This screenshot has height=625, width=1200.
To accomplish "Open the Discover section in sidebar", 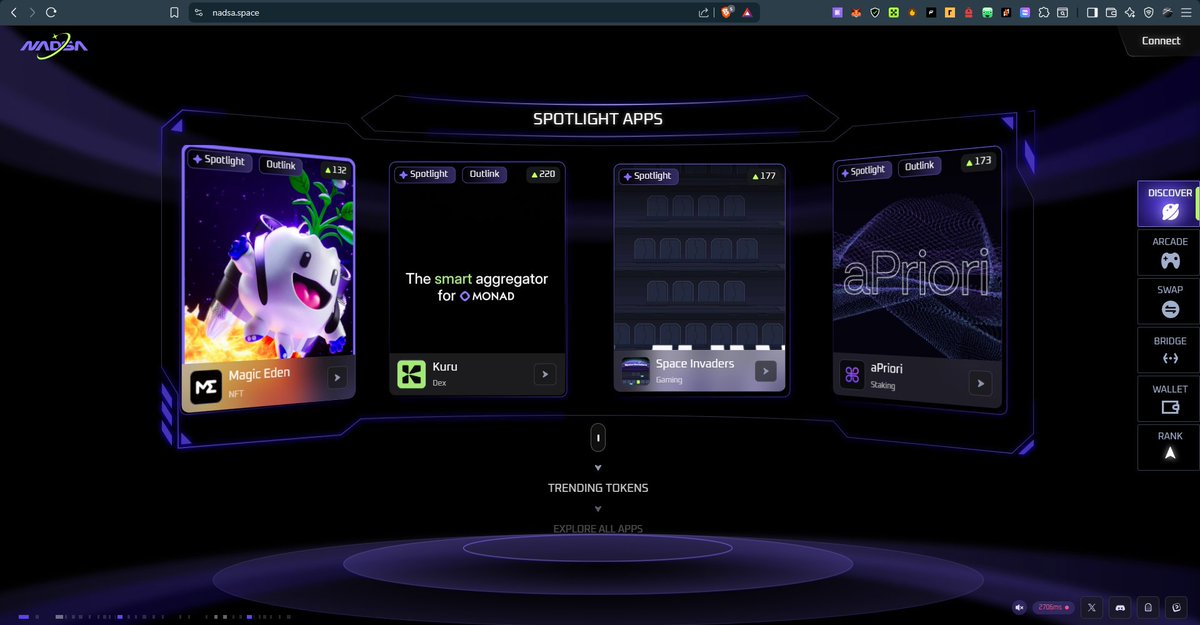I will pos(1169,204).
